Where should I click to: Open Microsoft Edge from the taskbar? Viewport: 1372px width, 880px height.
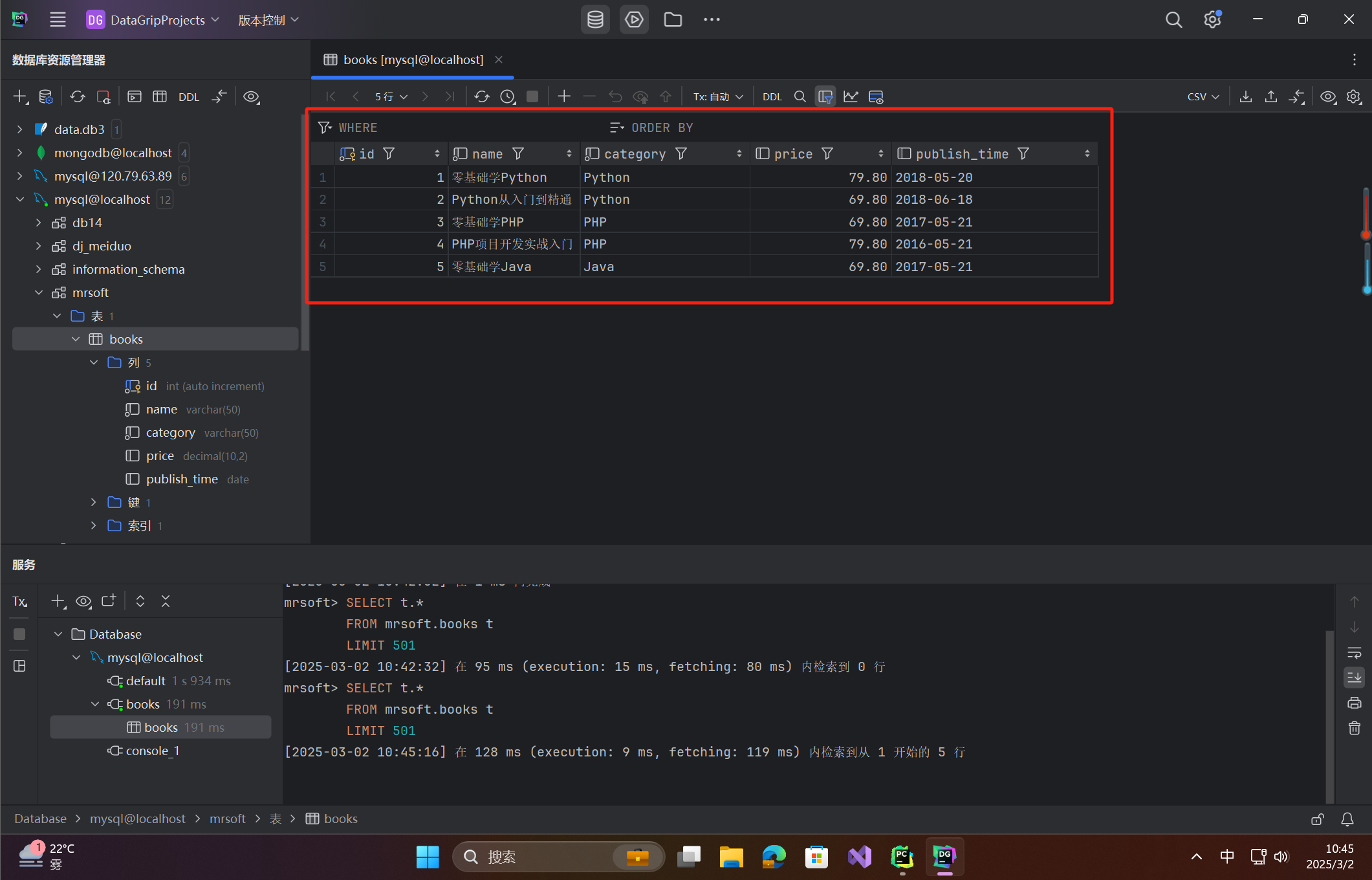(774, 857)
